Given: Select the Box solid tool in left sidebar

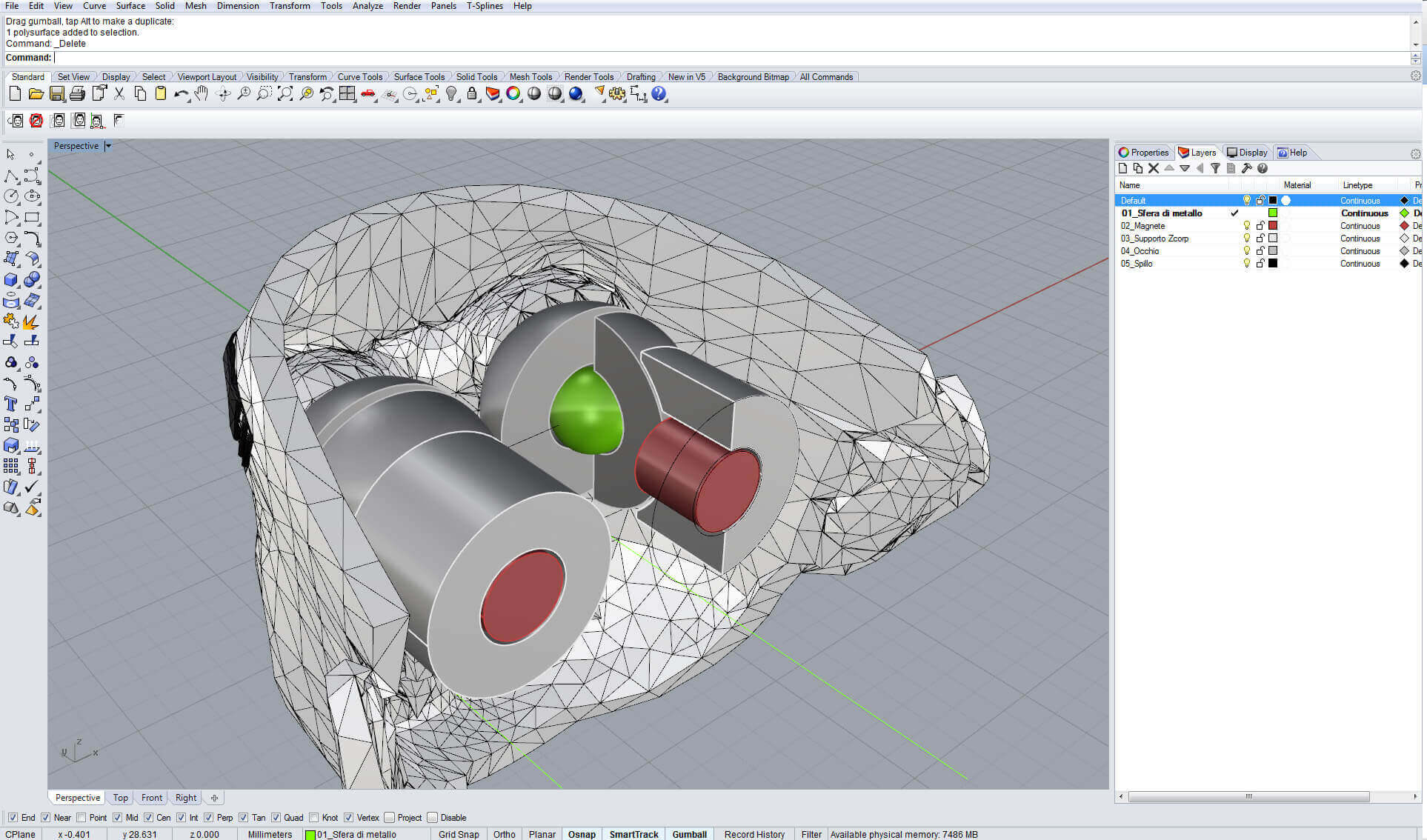Looking at the screenshot, I should pyautogui.click(x=11, y=280).
